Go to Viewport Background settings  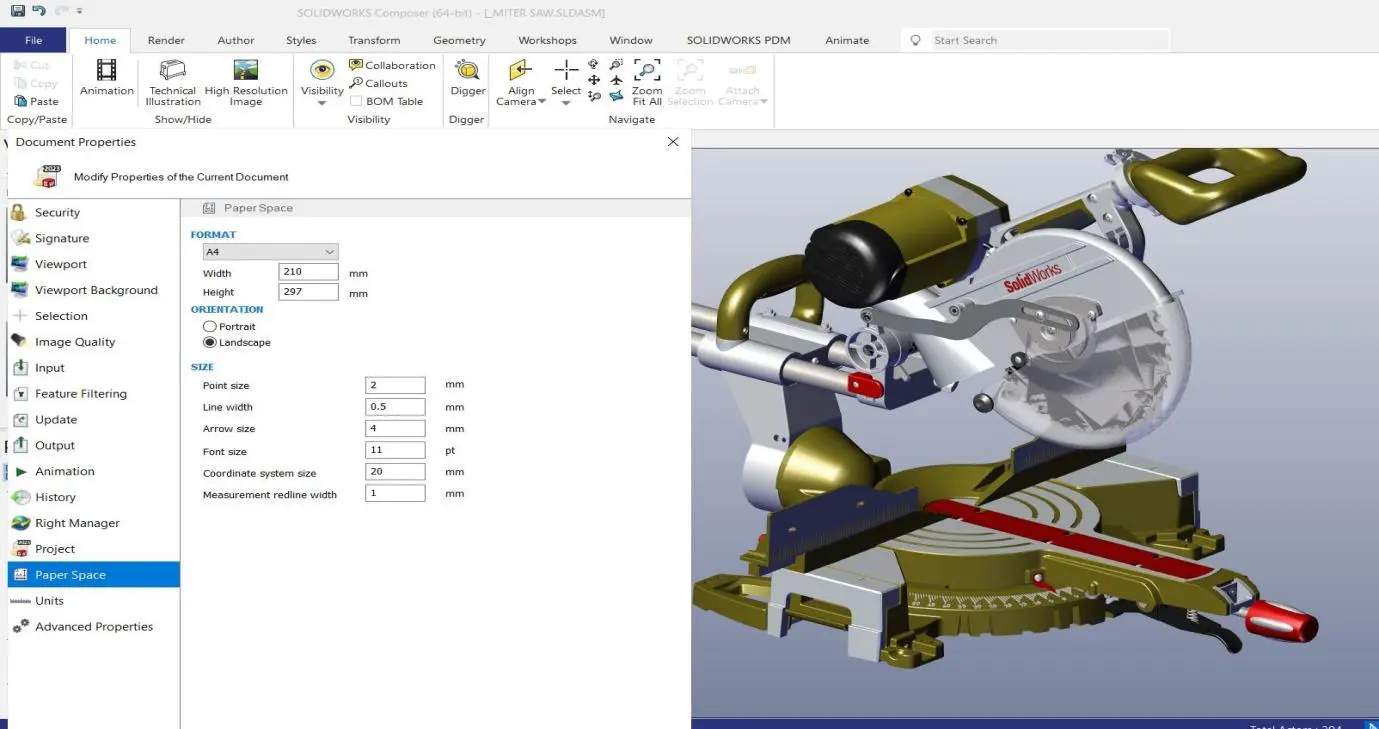pyautogui.click(x=96, y=291)
